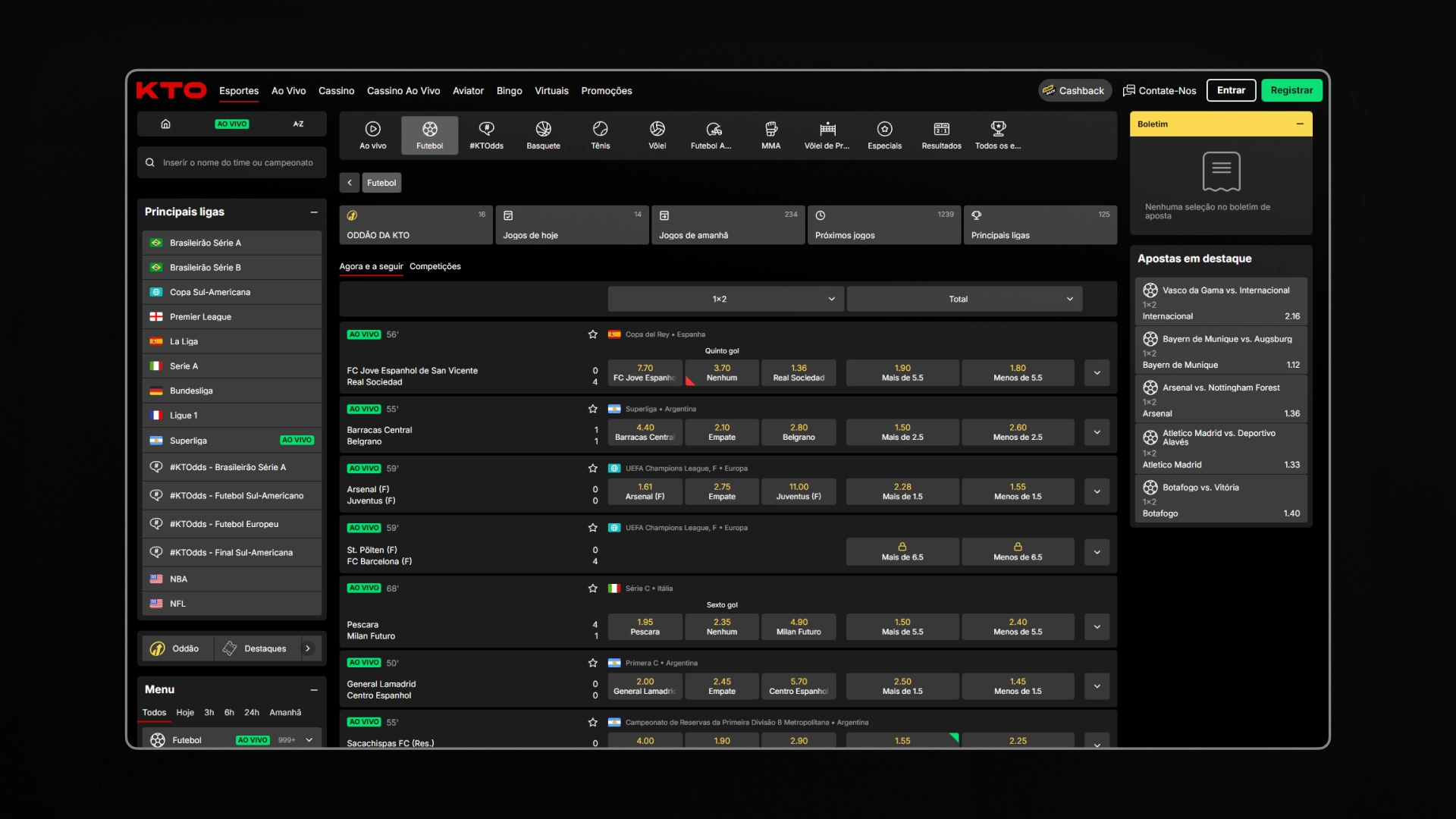Switch to the Competições tab
This screenshot has width=1456, height=819.
tap(435, 267)
